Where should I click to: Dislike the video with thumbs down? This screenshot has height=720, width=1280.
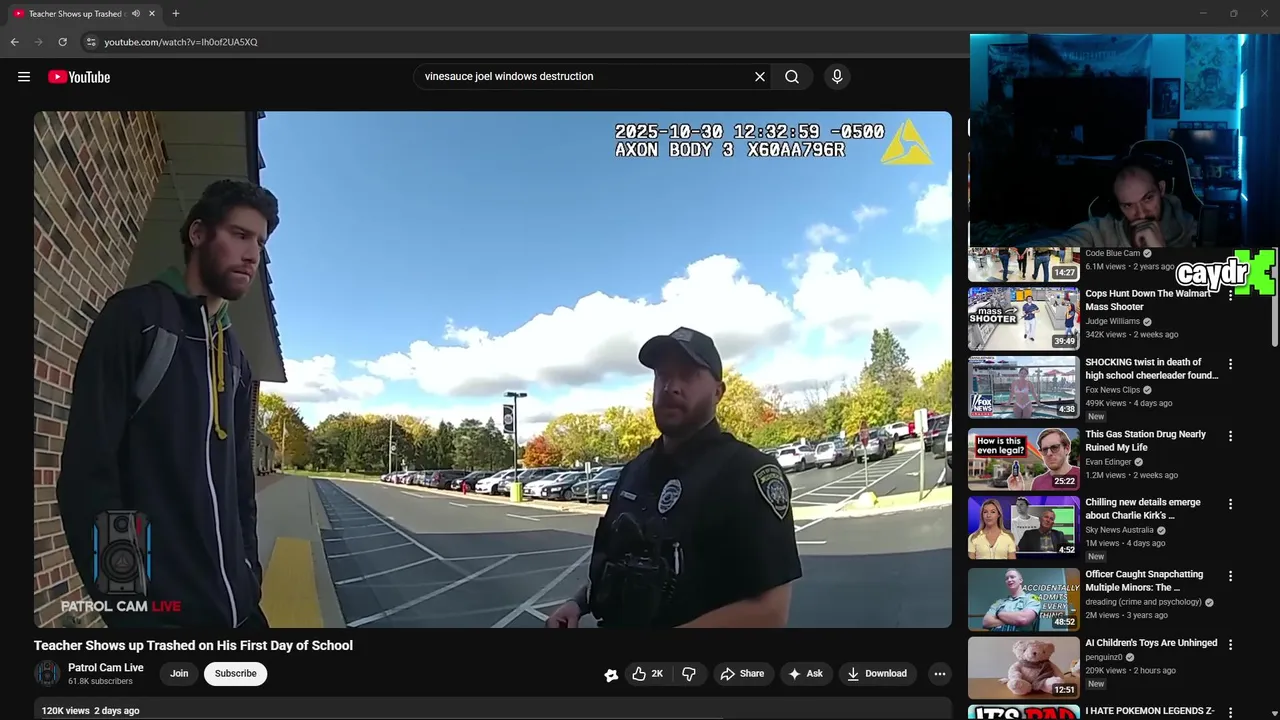[x=689, y=674]
